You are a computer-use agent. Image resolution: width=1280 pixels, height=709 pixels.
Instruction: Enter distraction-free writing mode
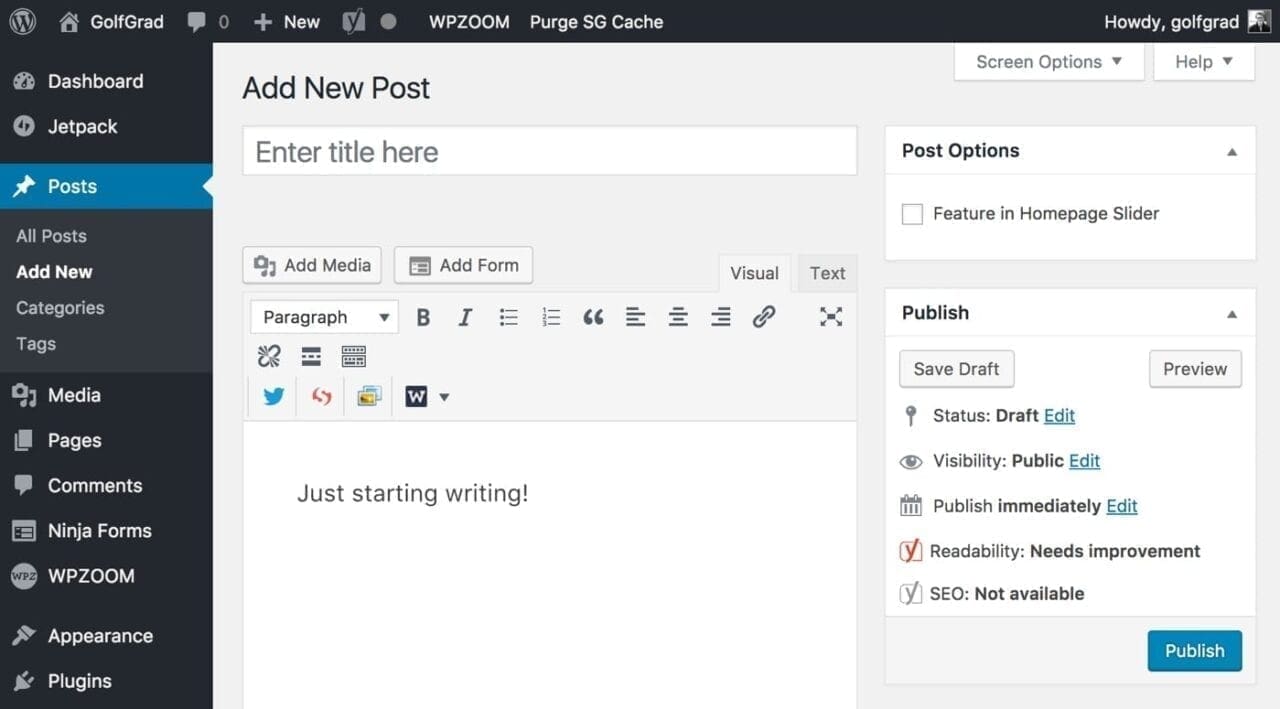(831, 316)
